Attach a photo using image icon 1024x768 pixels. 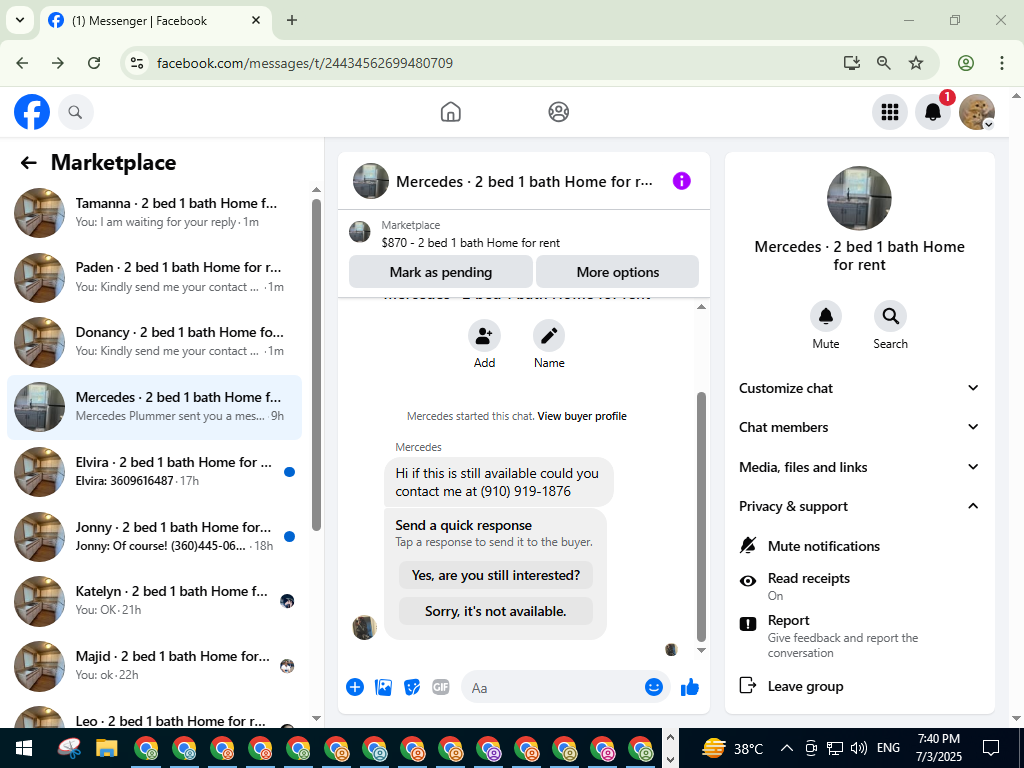click(383, 687)
